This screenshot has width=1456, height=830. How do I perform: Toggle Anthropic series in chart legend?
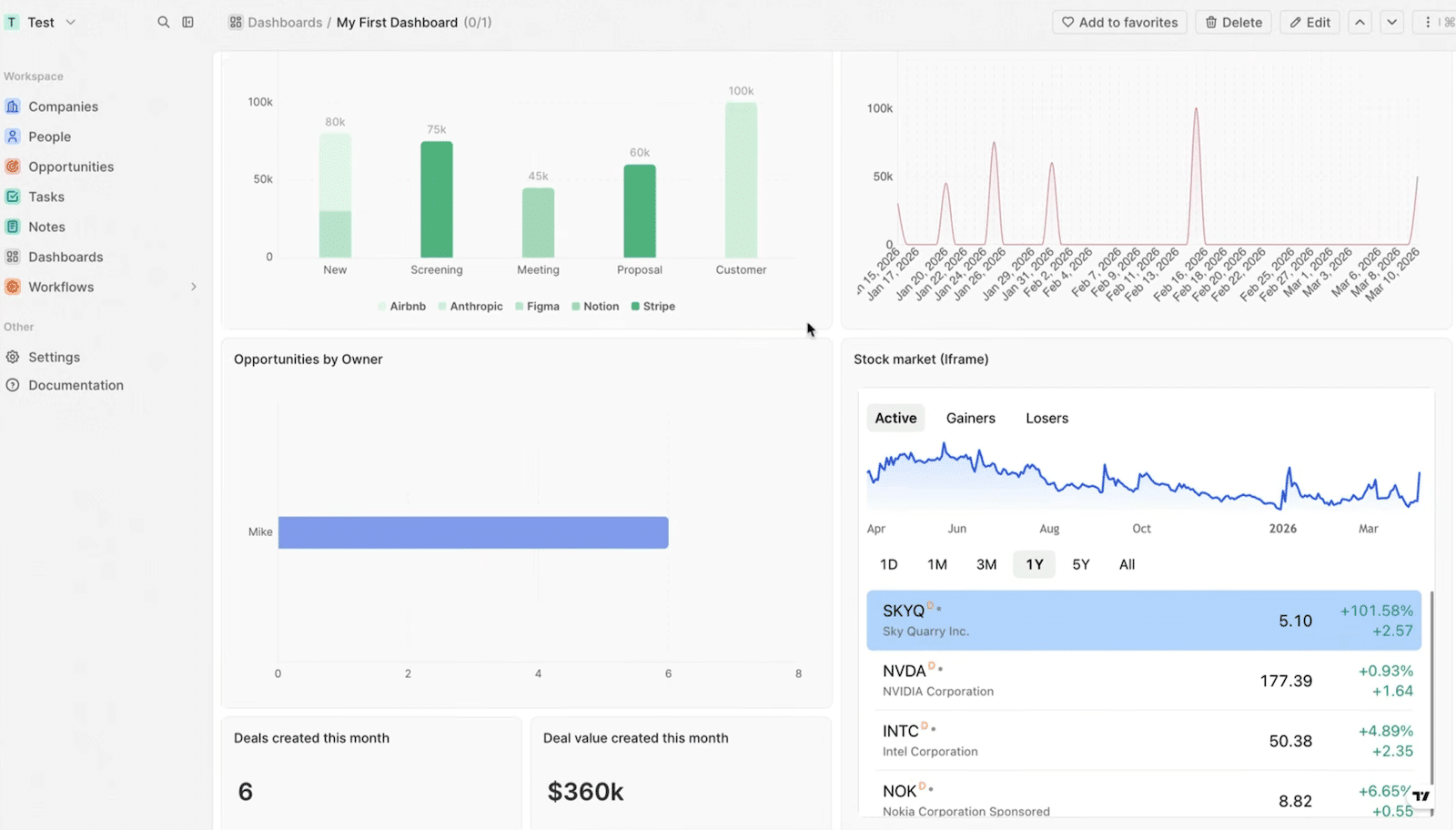(470, 307)
